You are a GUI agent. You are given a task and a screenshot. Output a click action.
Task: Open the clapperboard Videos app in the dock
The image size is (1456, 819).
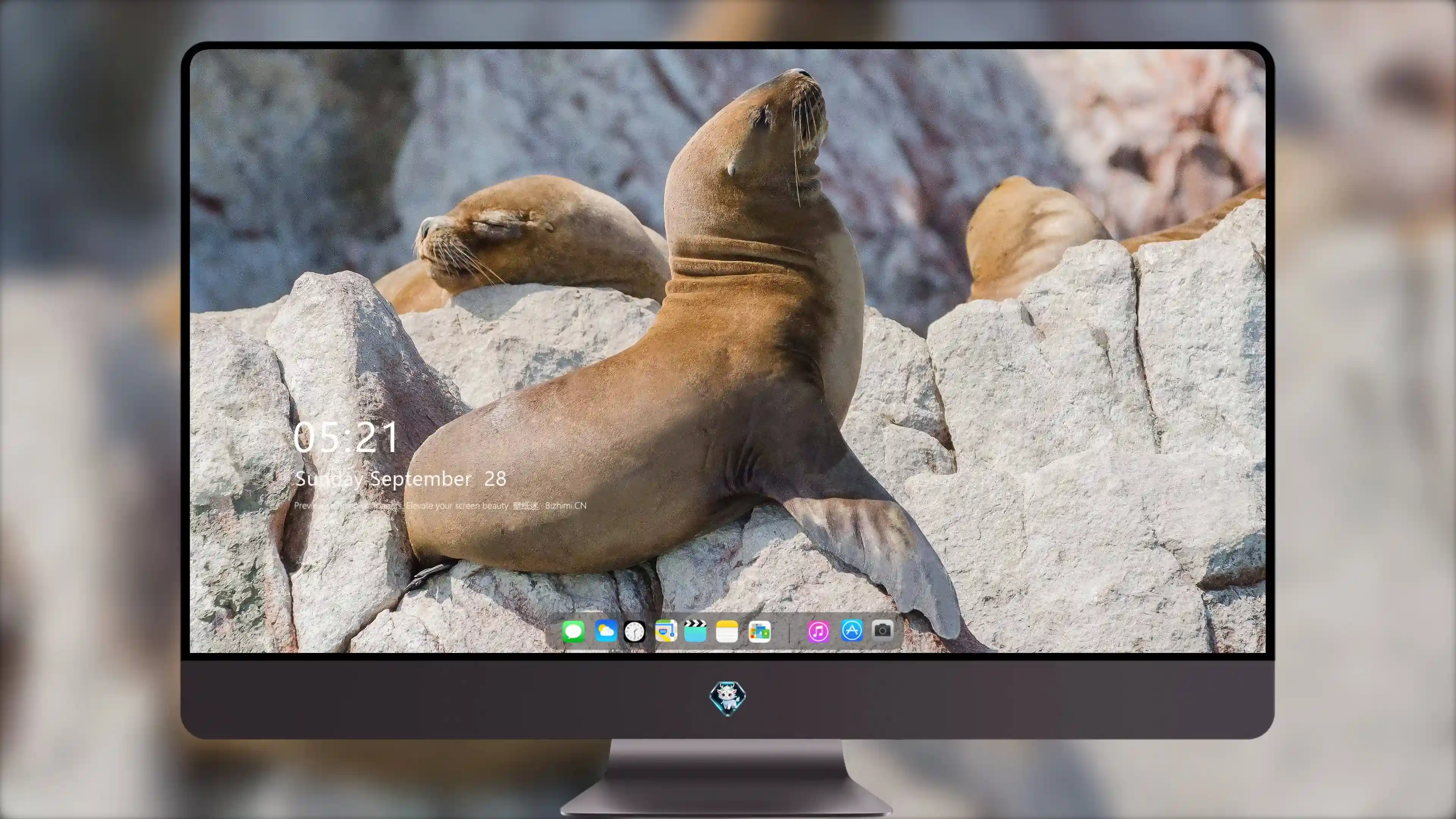coord(695,631)
